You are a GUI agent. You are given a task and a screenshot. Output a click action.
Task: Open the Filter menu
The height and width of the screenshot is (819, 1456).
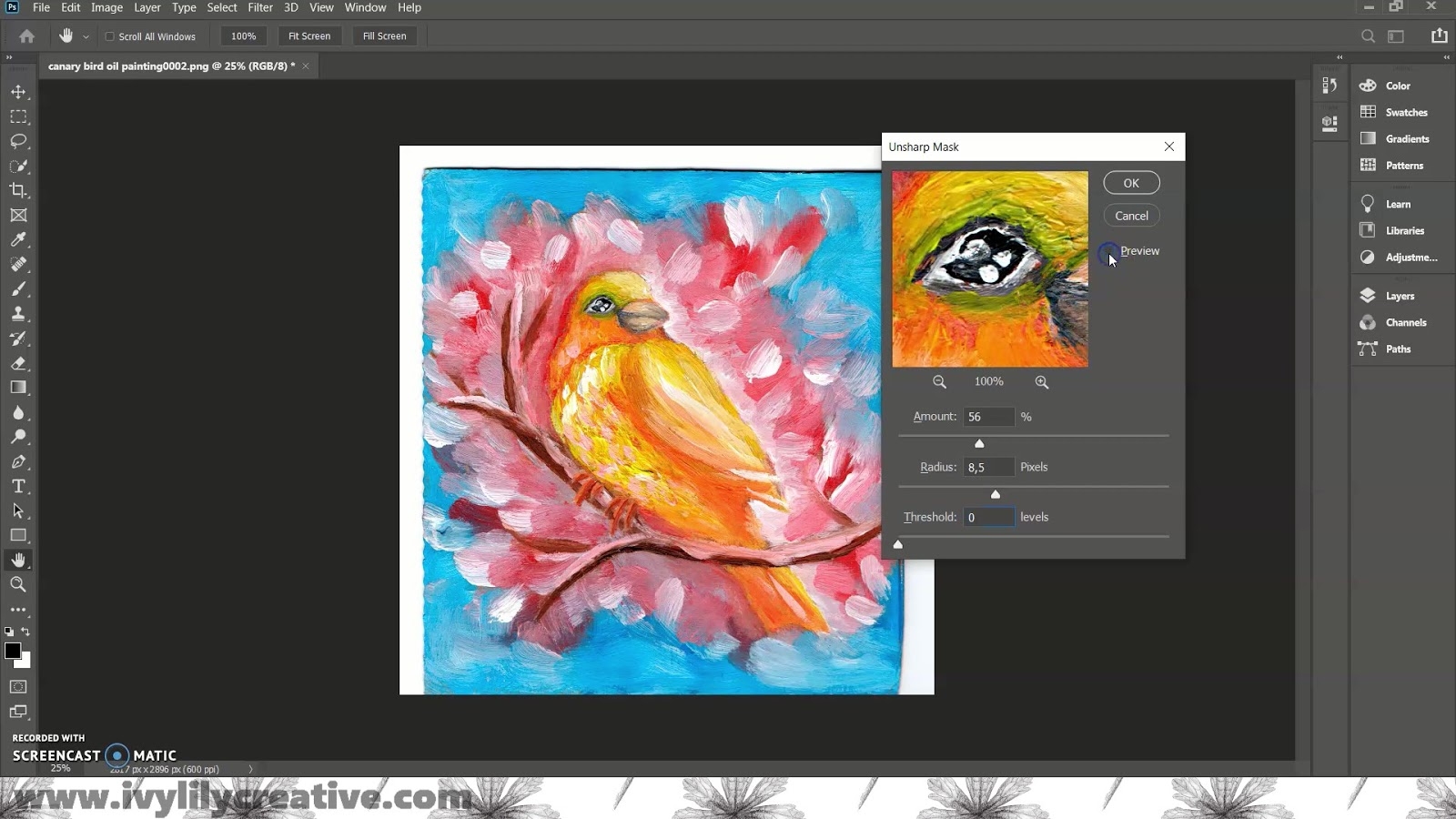tap(260, 7)
